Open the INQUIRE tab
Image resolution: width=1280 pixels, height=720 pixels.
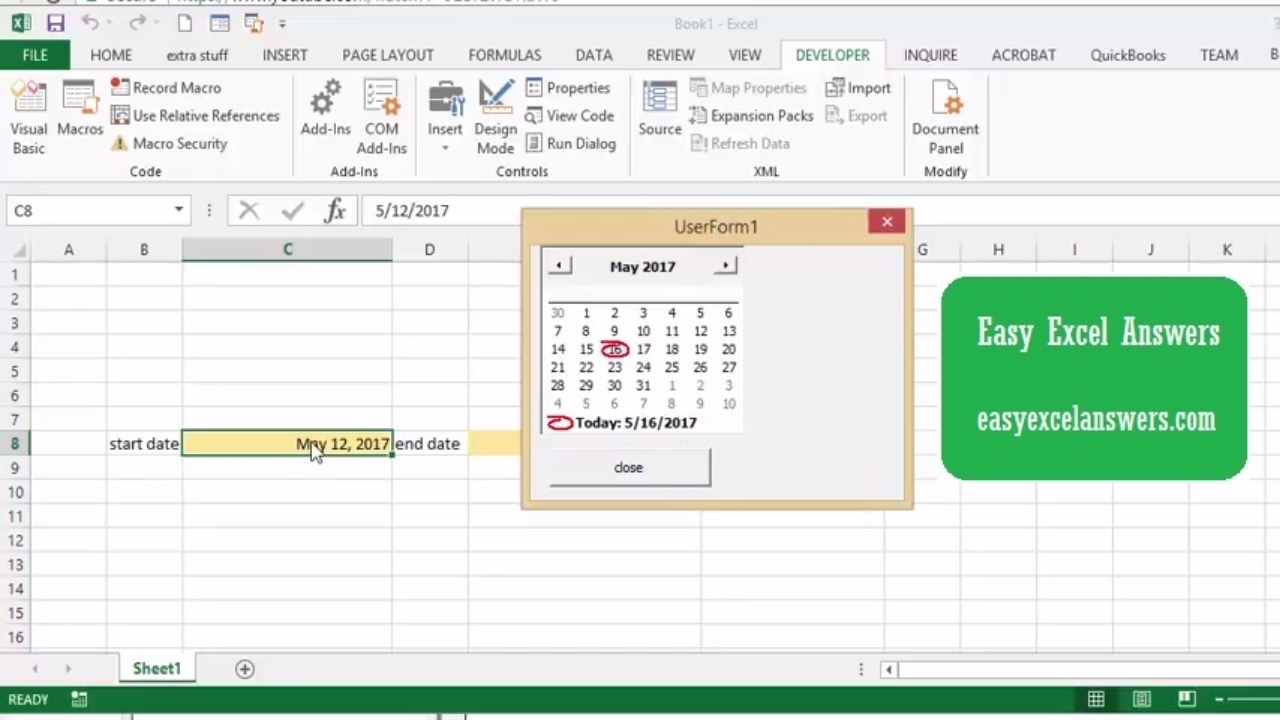(930, 55)
